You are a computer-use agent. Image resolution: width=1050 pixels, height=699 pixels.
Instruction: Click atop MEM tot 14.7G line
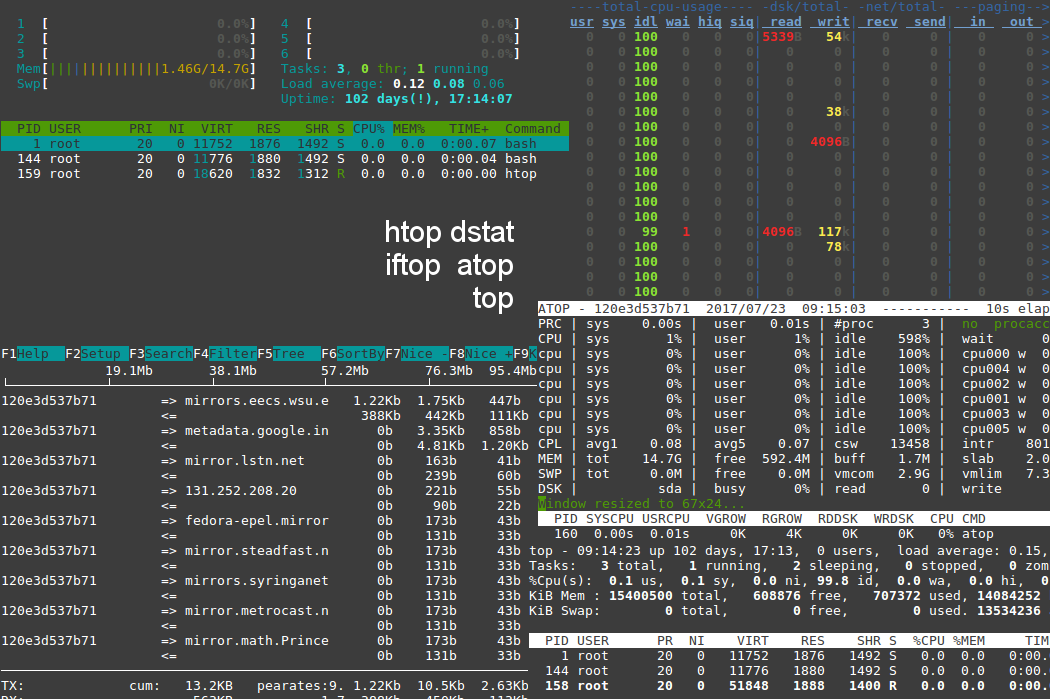[794, 459]
